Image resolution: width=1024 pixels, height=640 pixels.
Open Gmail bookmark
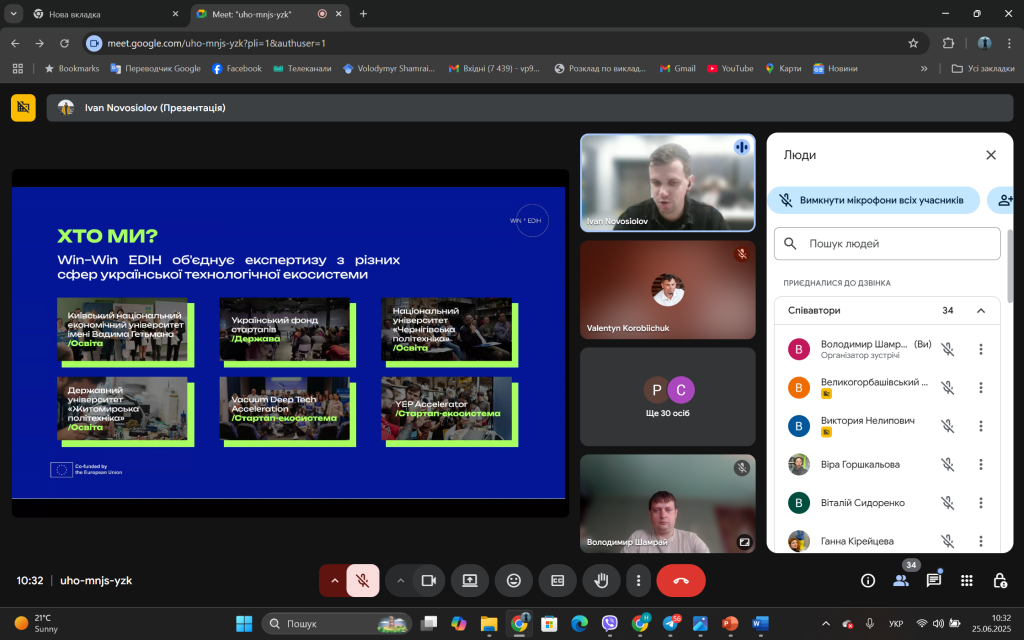678,69
